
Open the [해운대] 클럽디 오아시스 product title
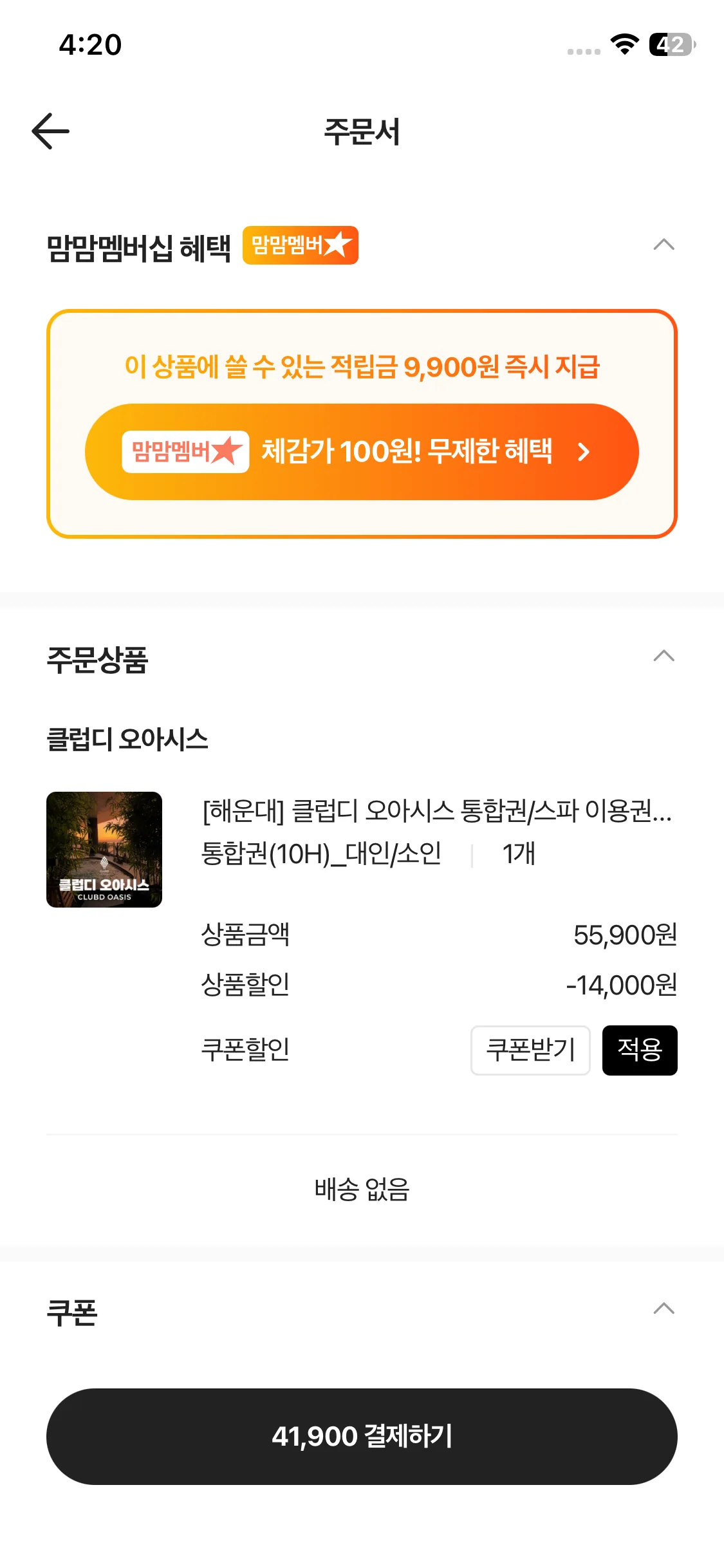point(436,811)
